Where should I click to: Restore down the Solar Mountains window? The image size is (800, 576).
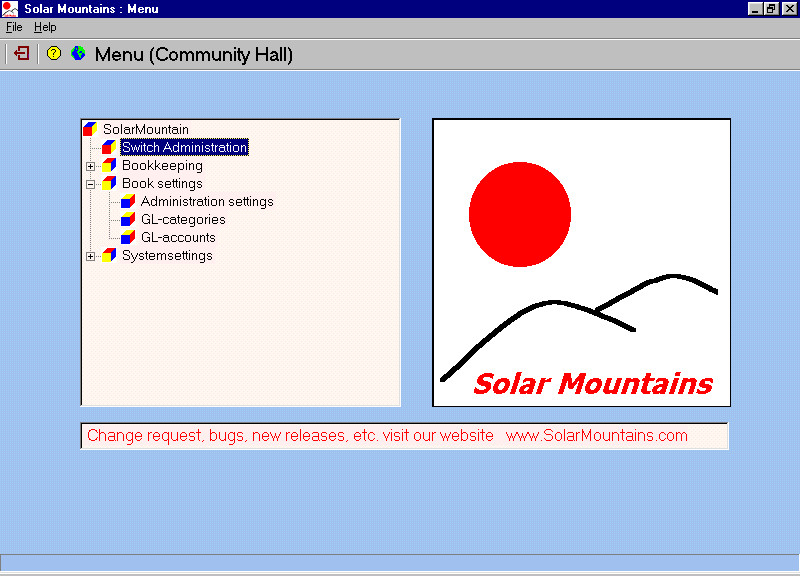point(771,9)
